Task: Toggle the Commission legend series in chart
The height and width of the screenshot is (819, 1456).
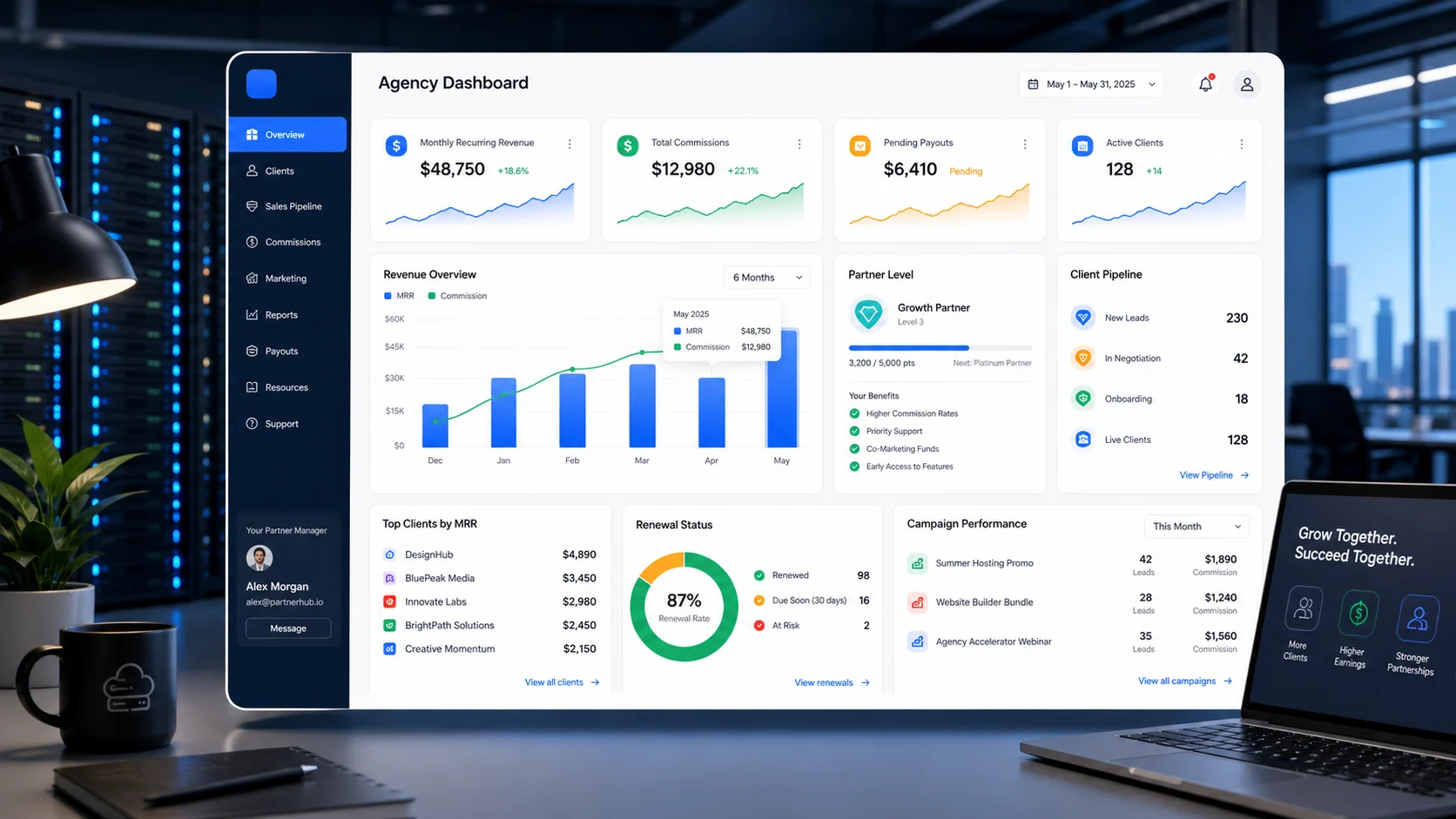Action: (x=457, y=296)
